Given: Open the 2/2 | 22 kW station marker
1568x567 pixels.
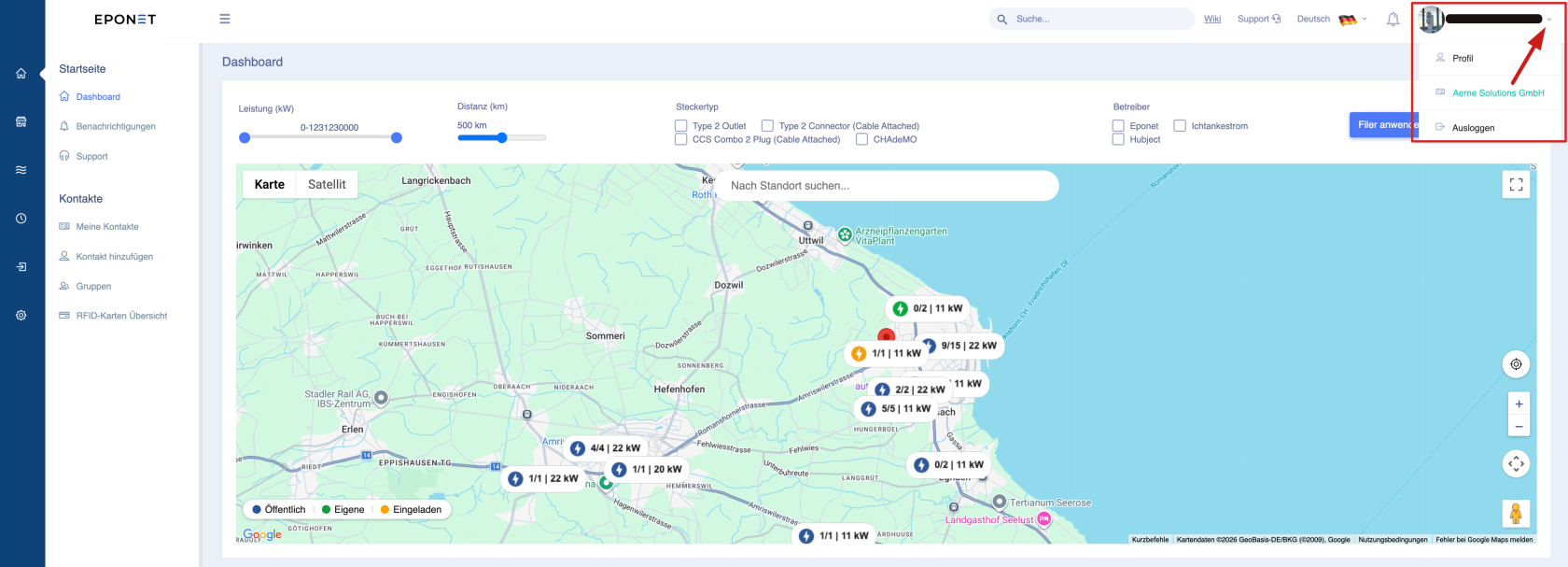Looking at the screenshot, I should click(x=910, y=390).
